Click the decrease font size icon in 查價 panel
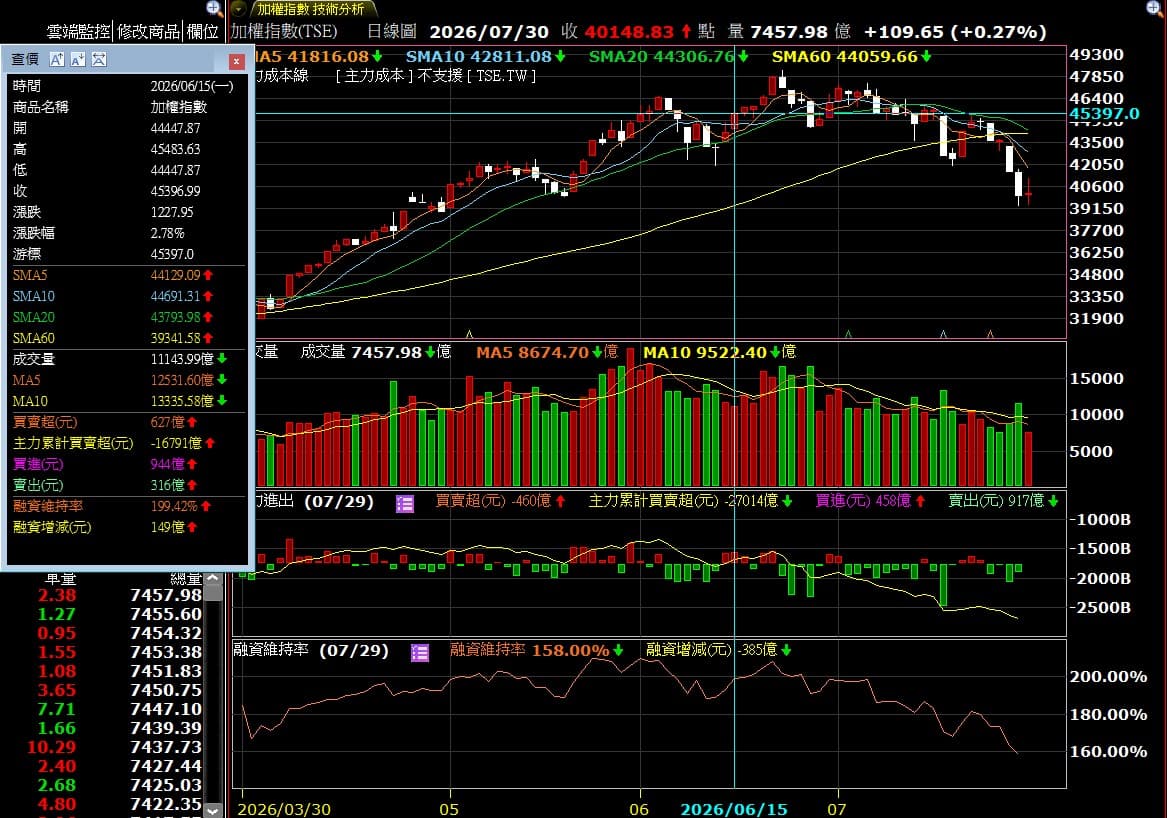The image size is (1167, 818). coord(78,60)
